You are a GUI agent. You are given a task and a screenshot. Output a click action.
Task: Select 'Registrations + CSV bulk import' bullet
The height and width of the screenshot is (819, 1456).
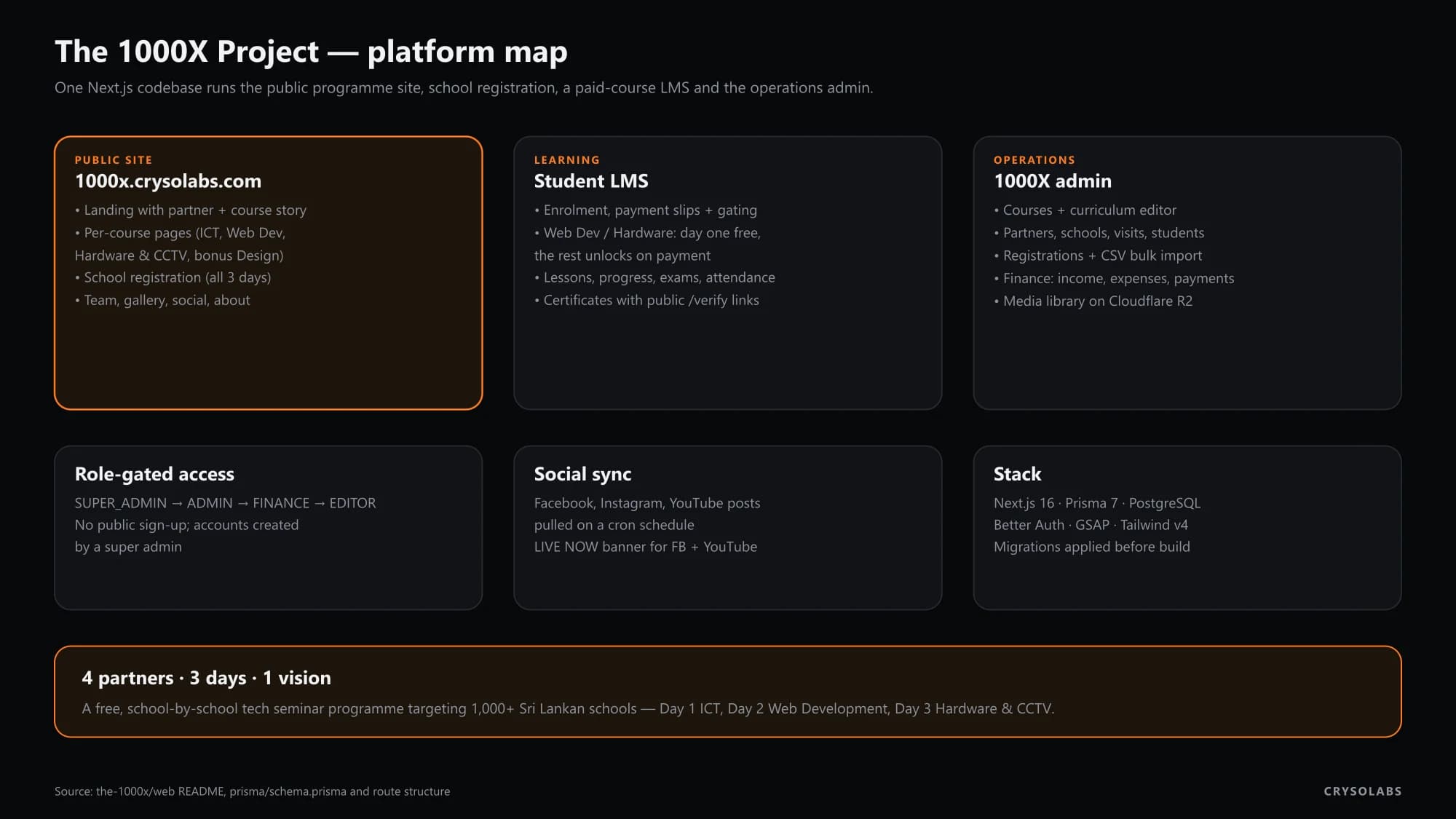[1098, 256]
